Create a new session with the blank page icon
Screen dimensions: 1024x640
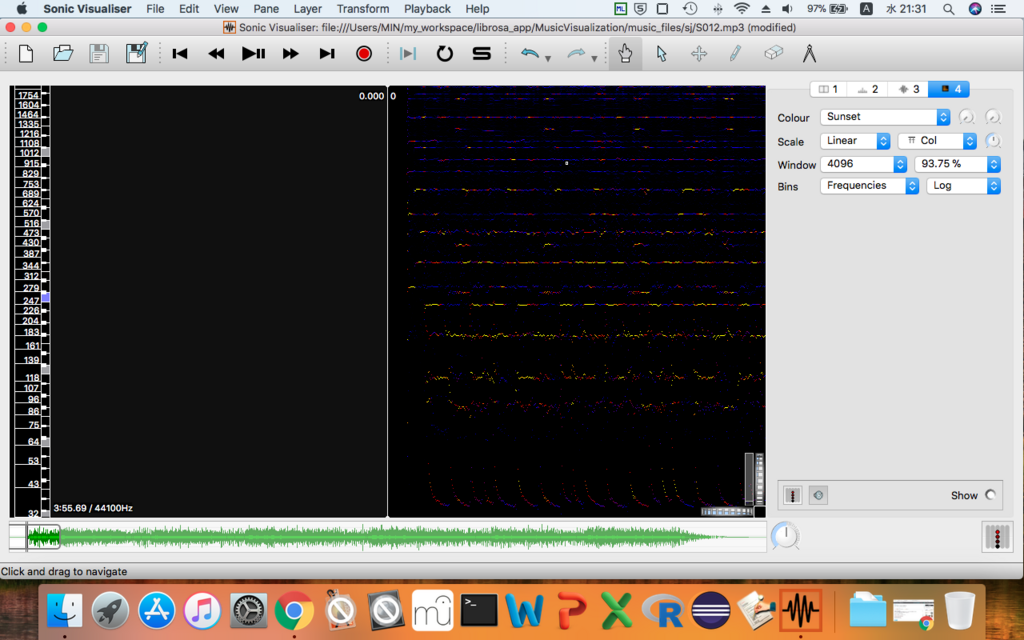(x=26, y=54)
